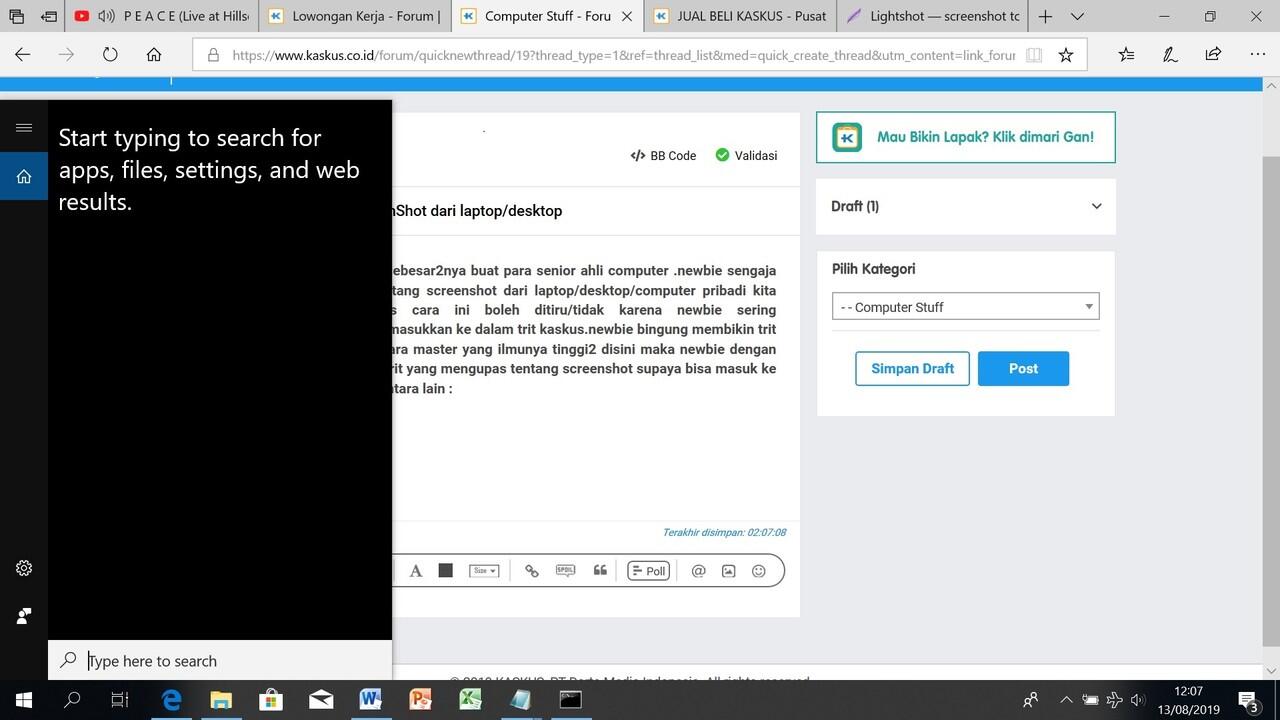Open Microsoft Store from taskbar
The height and width of the screenshot is (720, 1280).
click(x=271, y=700)
